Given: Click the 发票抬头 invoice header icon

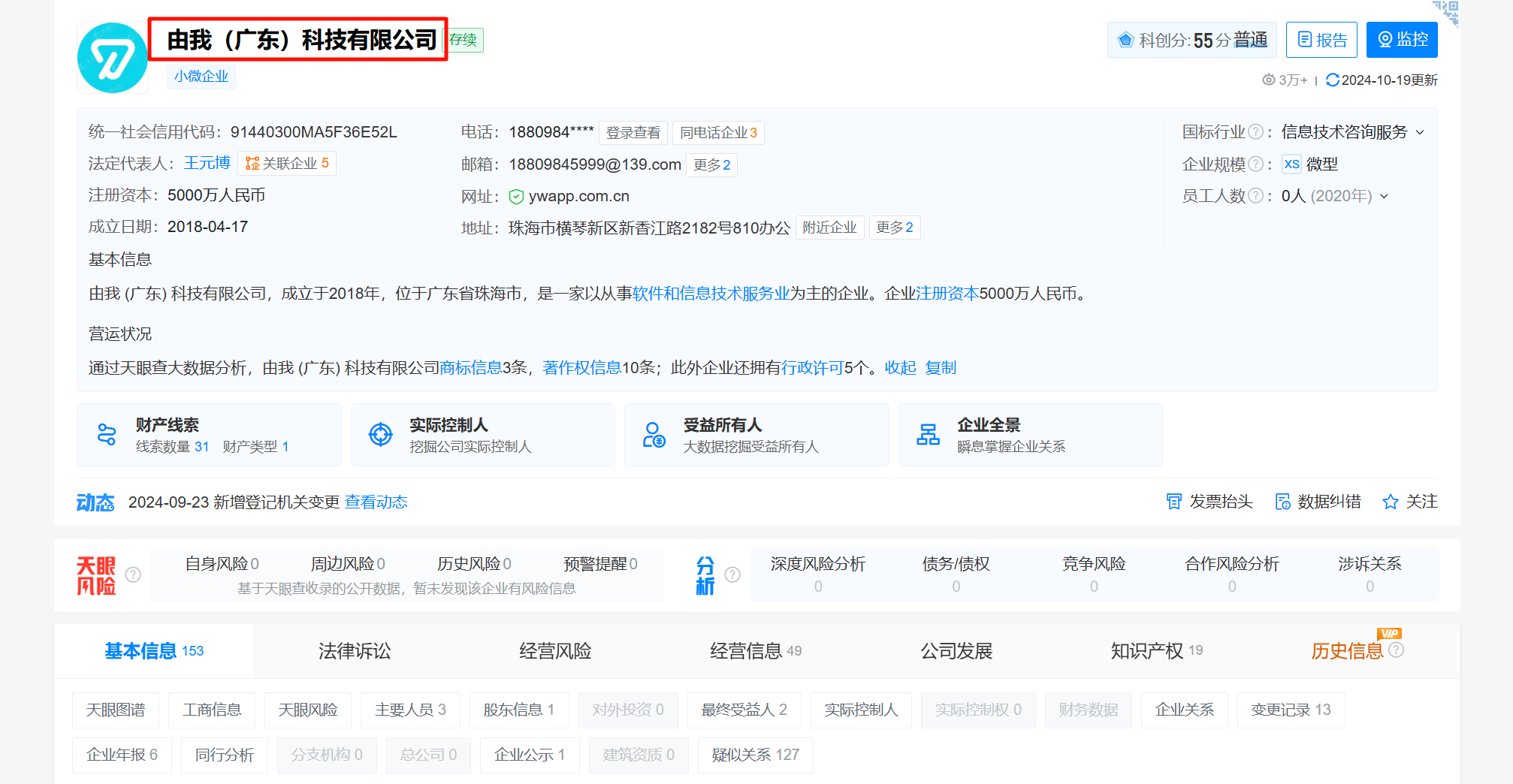Looking at the screenshot, I should pos(1173,502).
